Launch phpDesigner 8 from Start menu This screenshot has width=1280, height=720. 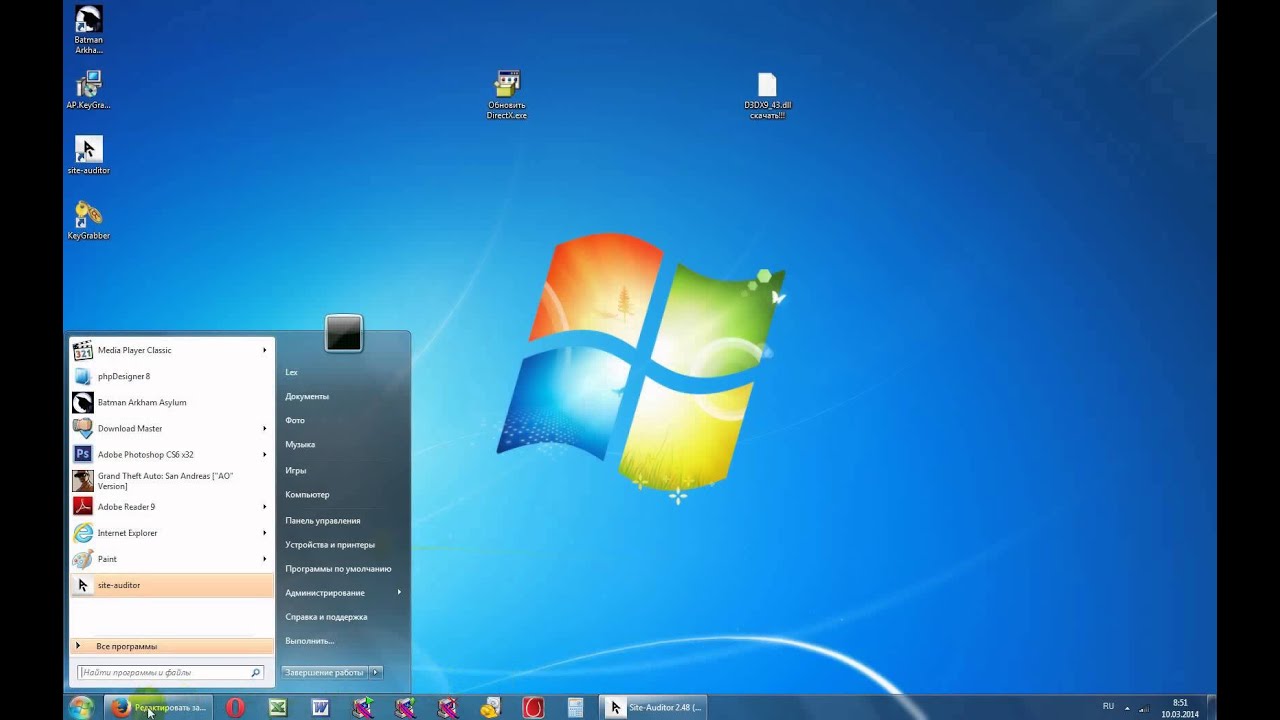(x=171, y=376)
